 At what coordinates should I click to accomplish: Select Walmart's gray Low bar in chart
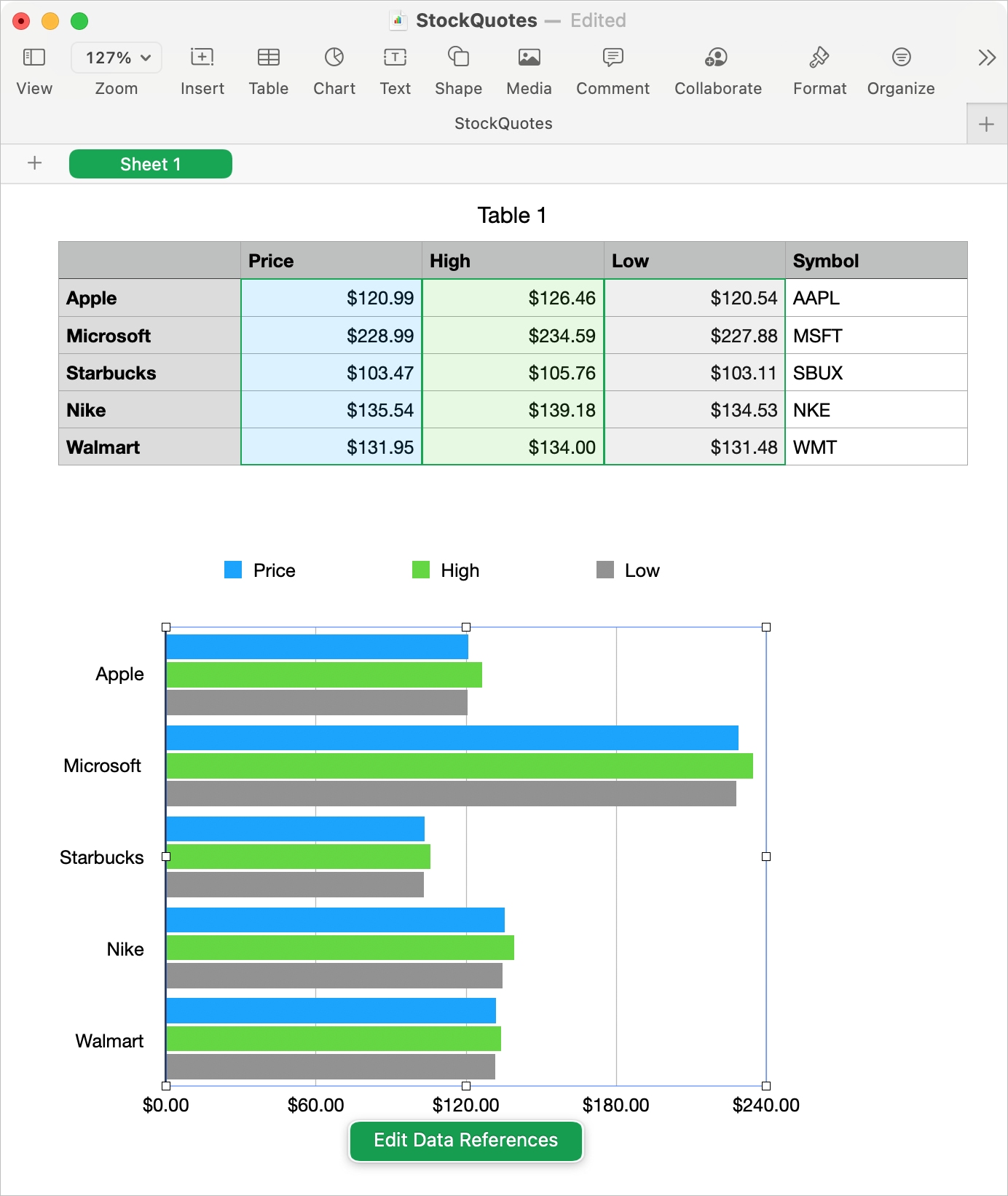pos(331,1067)
